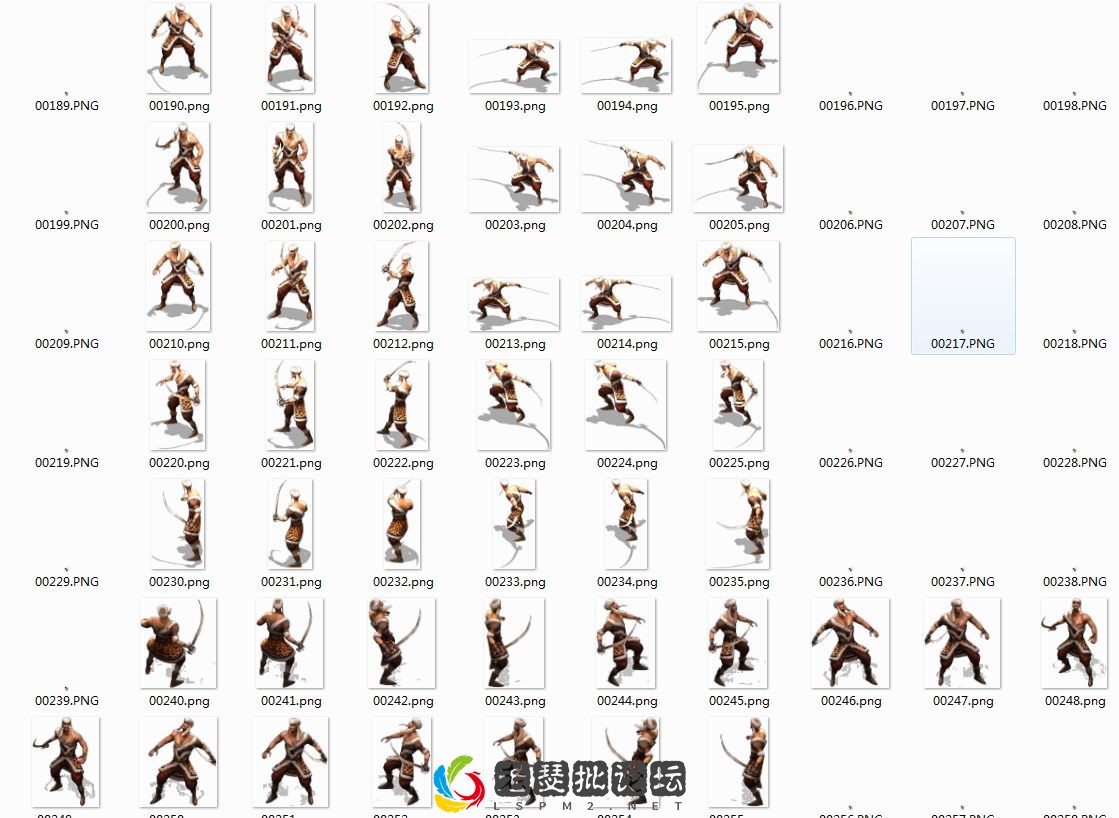The height and width of the screenshot is (818, 1119).
Task: Click the file name 00236.PNG
Action: pos(851,582)
